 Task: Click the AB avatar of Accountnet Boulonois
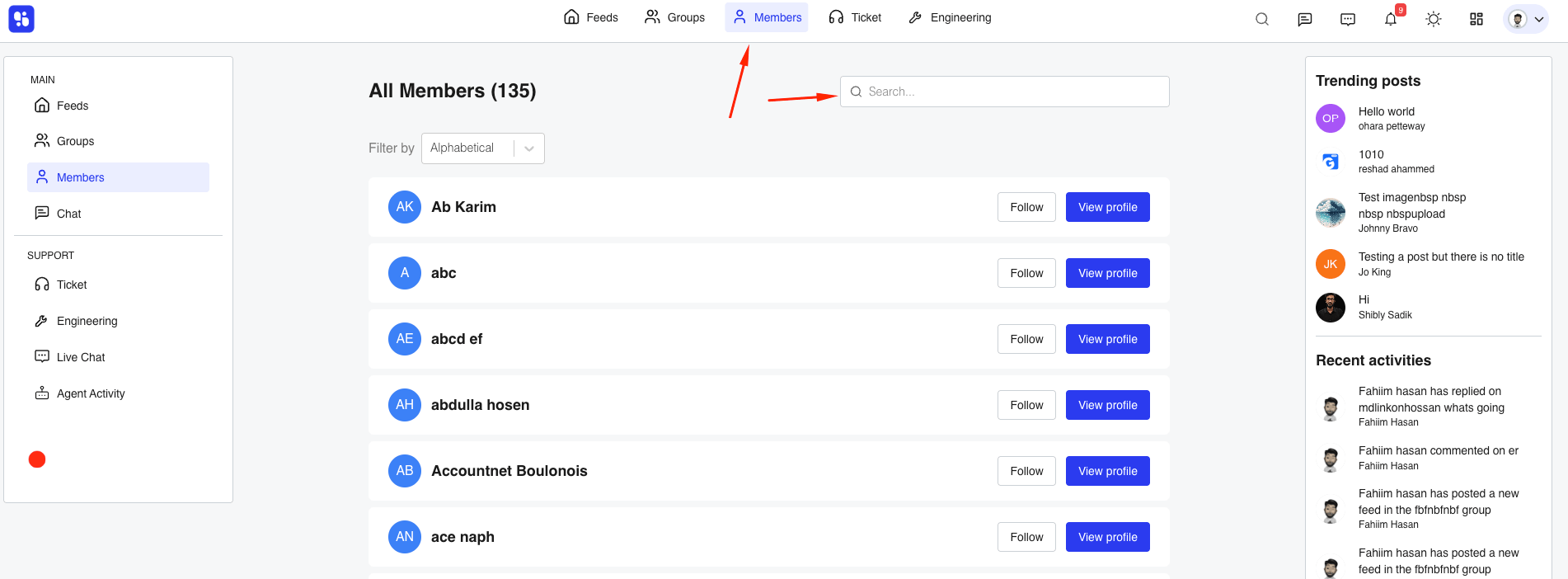tap(405, 471)
